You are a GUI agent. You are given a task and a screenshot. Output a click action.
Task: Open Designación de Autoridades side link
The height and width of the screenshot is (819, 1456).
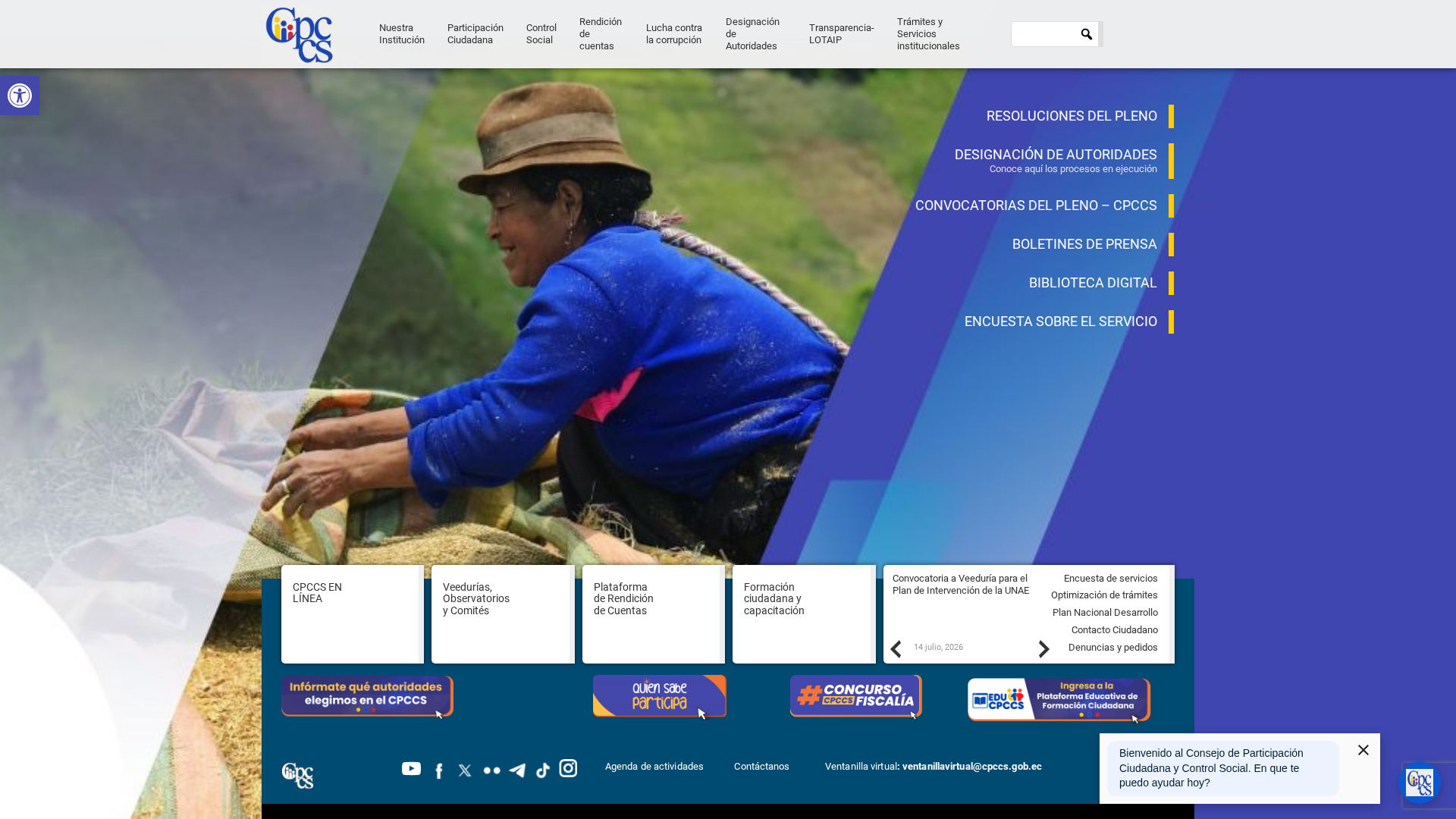click(x=1056, y=155)
